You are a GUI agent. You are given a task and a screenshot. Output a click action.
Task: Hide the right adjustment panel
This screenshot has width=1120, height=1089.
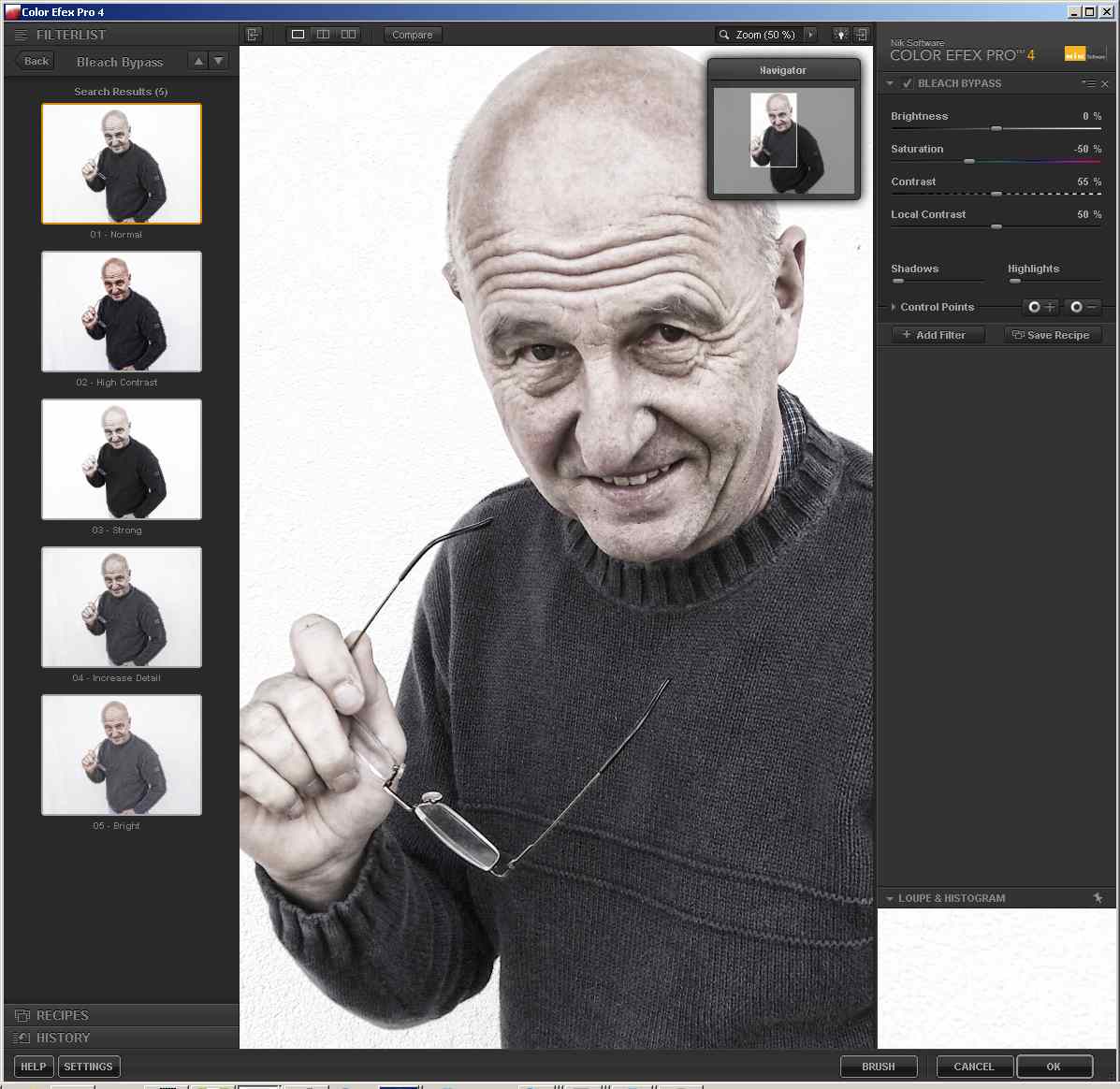(x=862, y=35)
